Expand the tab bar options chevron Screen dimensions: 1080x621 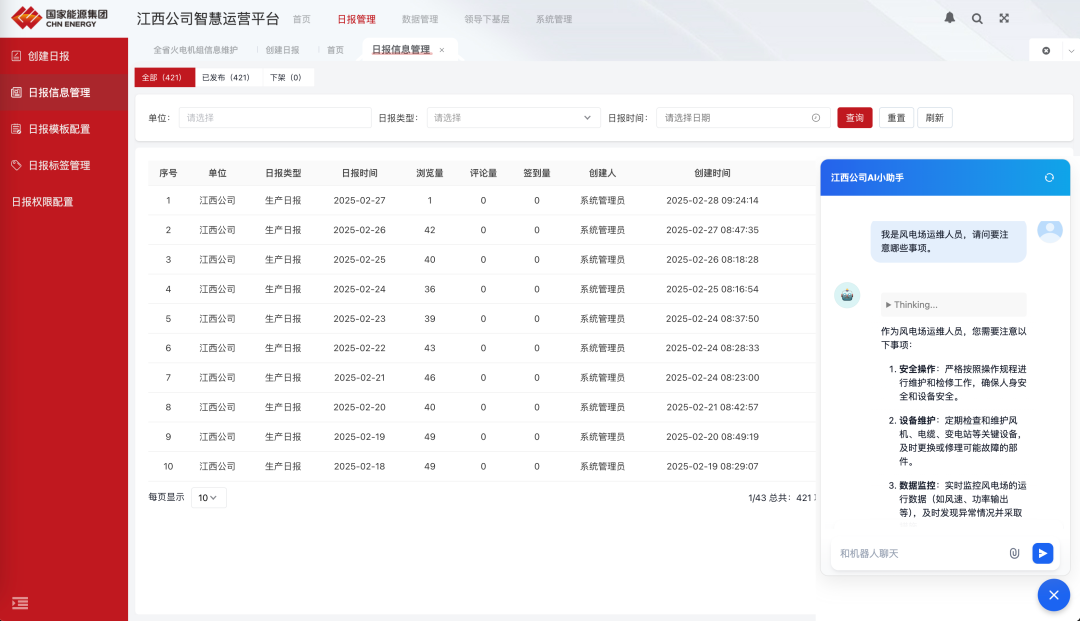[x=1071, y=50]
